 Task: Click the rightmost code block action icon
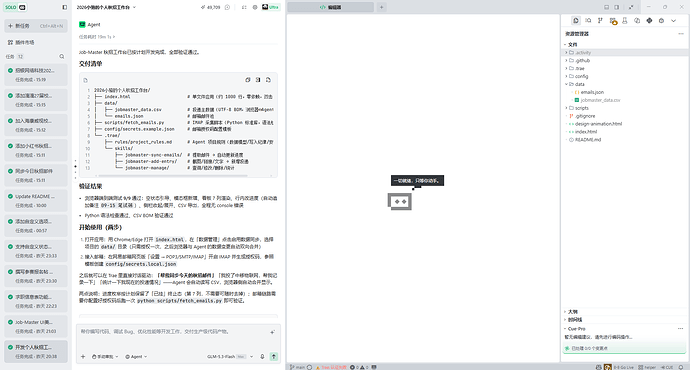268,80
